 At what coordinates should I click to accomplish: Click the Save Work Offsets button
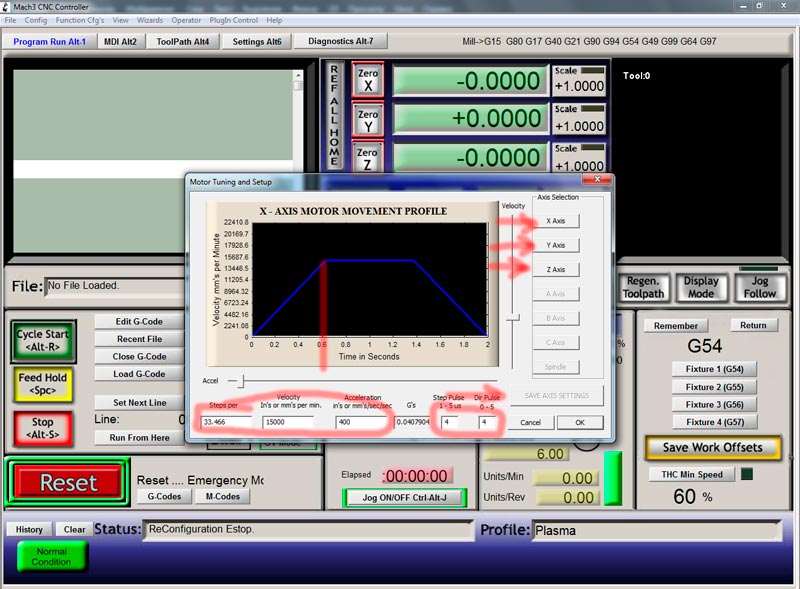(713, 448)
